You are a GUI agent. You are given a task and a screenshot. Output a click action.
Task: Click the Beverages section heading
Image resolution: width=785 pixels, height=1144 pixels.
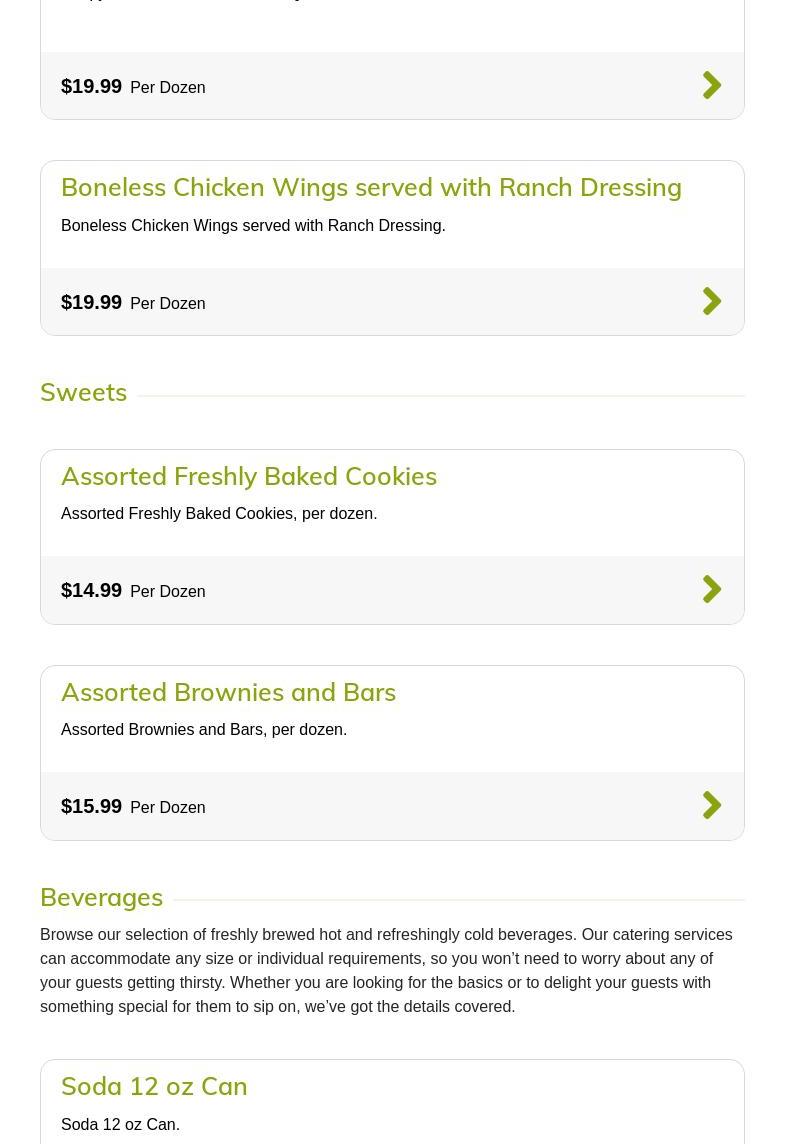(x=101, y=897)
